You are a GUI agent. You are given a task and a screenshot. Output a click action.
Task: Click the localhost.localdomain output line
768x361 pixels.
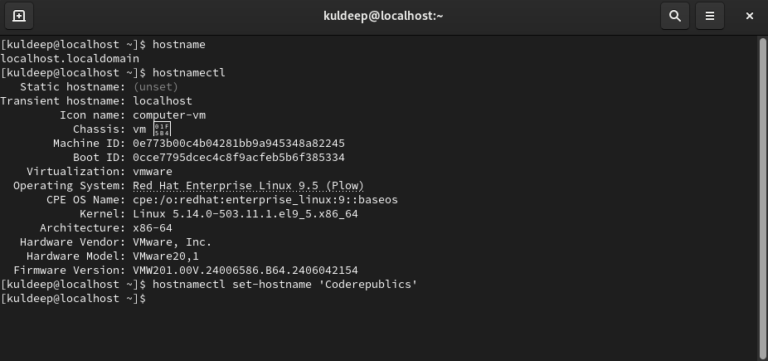point(70,59)
